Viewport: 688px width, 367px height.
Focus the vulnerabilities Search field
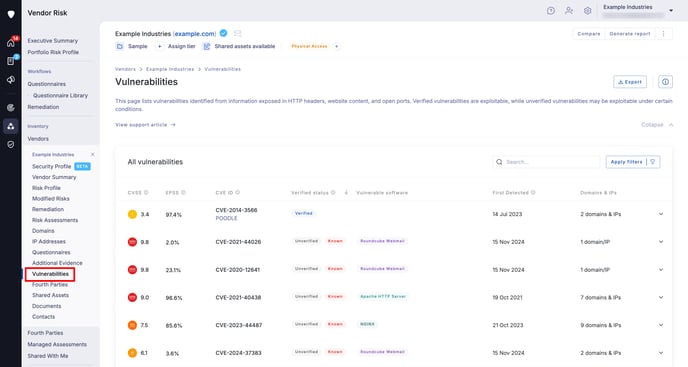[x=546, y=162]
